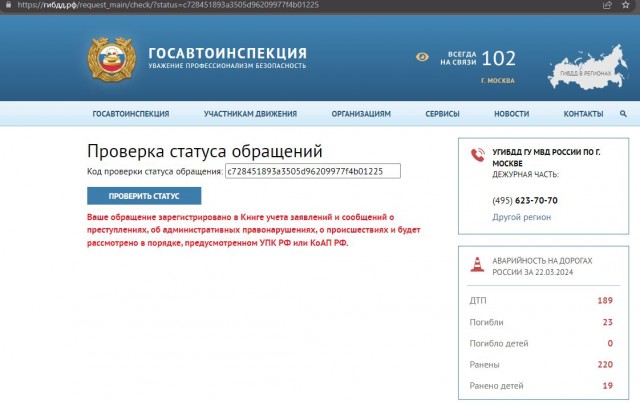Viewport: 640px width, 403px height.
Task: Click the Gosavtoinspektsiya emblem logo
Action: pos(112,60)
